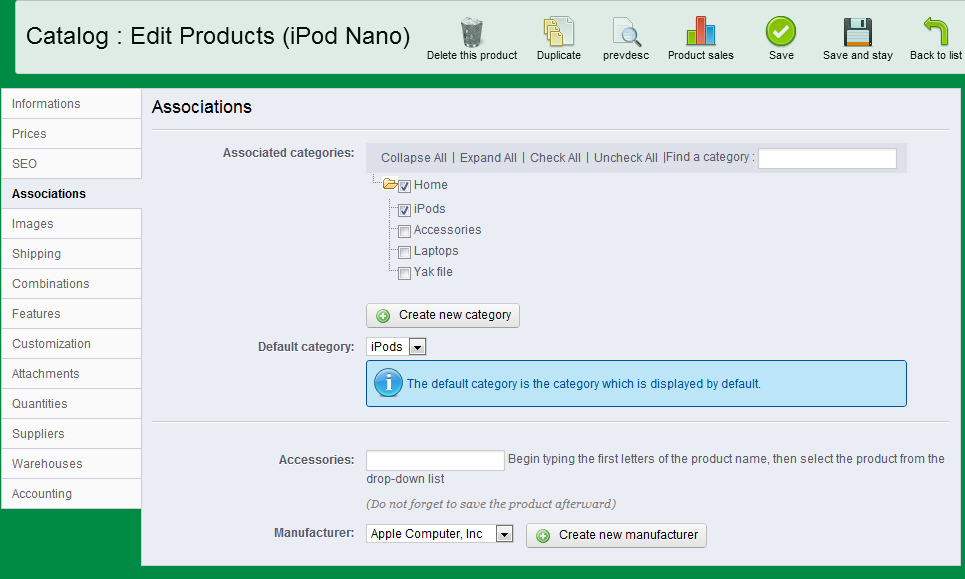
Task: Click the Duplicate product icon
Action: (x=558, y=32)
